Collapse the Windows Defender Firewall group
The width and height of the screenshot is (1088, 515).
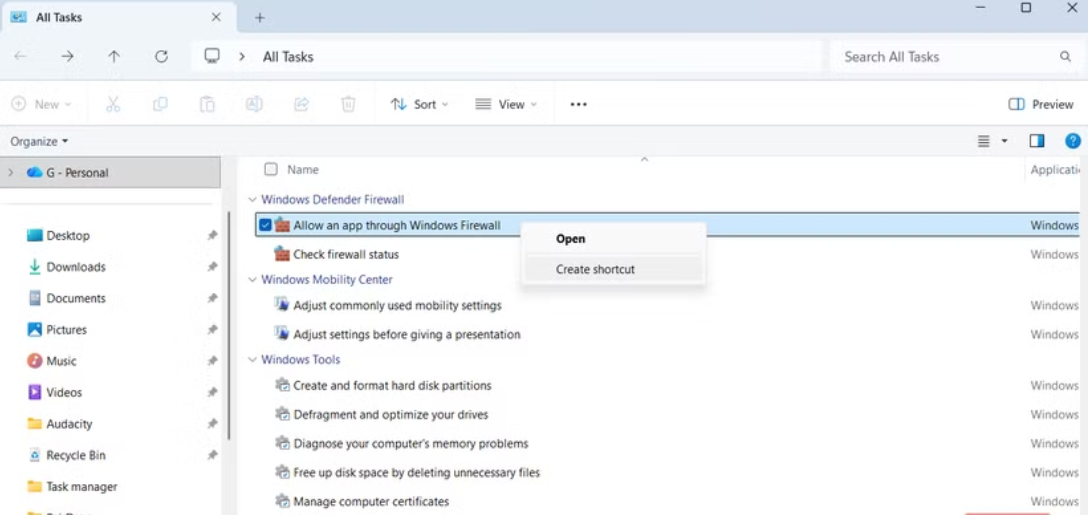pyautogui.click(x=253, y=200)
